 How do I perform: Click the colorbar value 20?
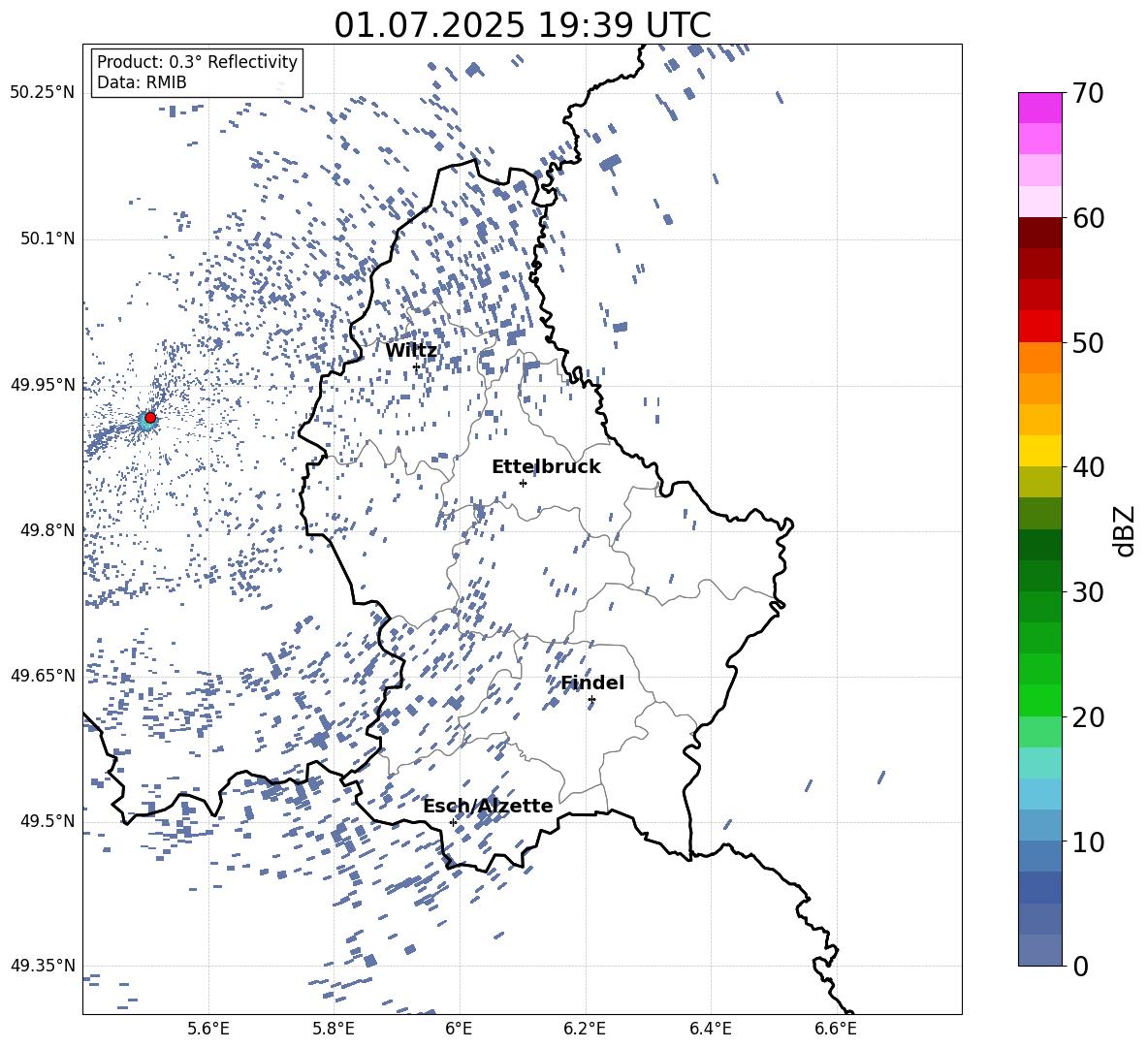point(1088,717)
